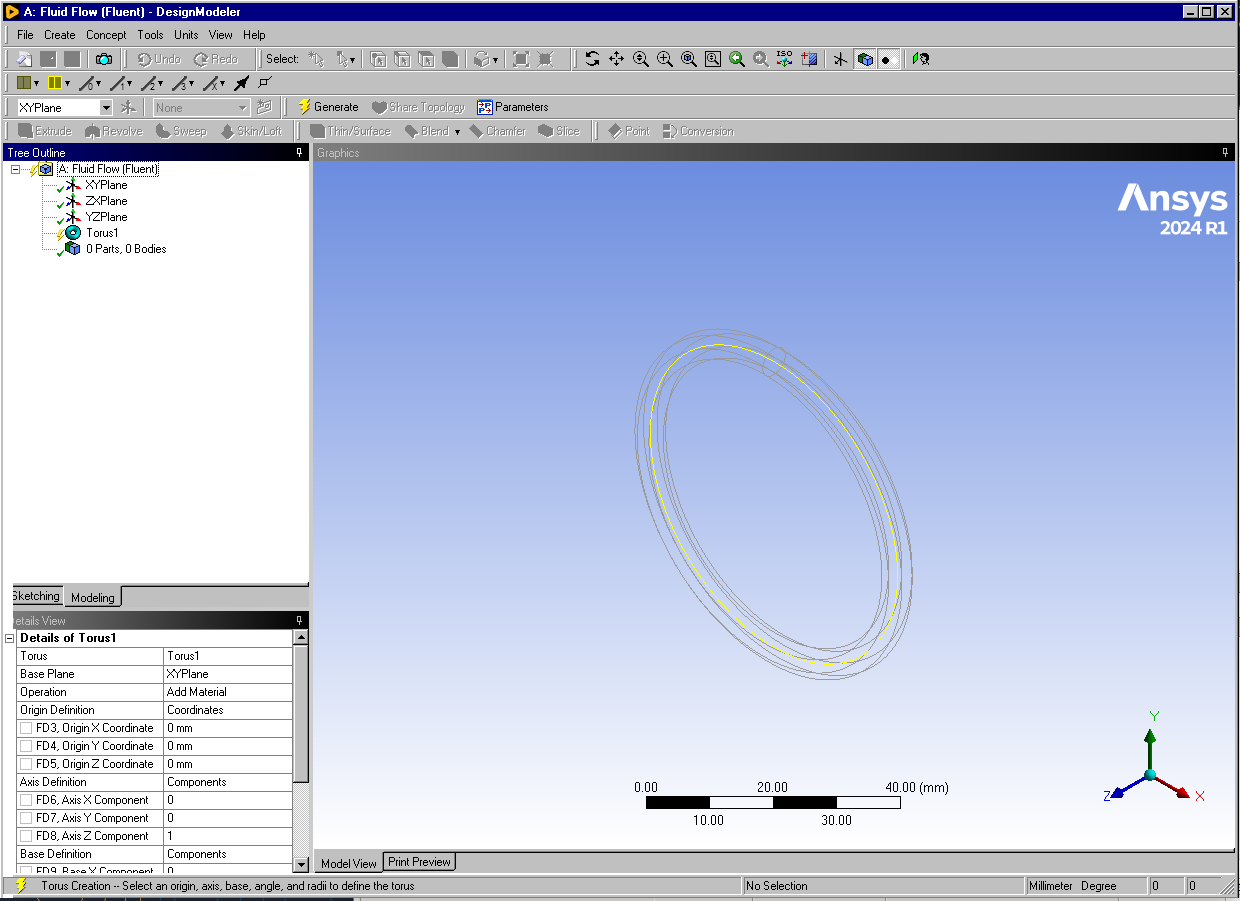The width and height of the screenshot is (1240, 901).
Task: Check the FD3 Origin X Coordinate checkbox
Action: (x=26, y=728)
